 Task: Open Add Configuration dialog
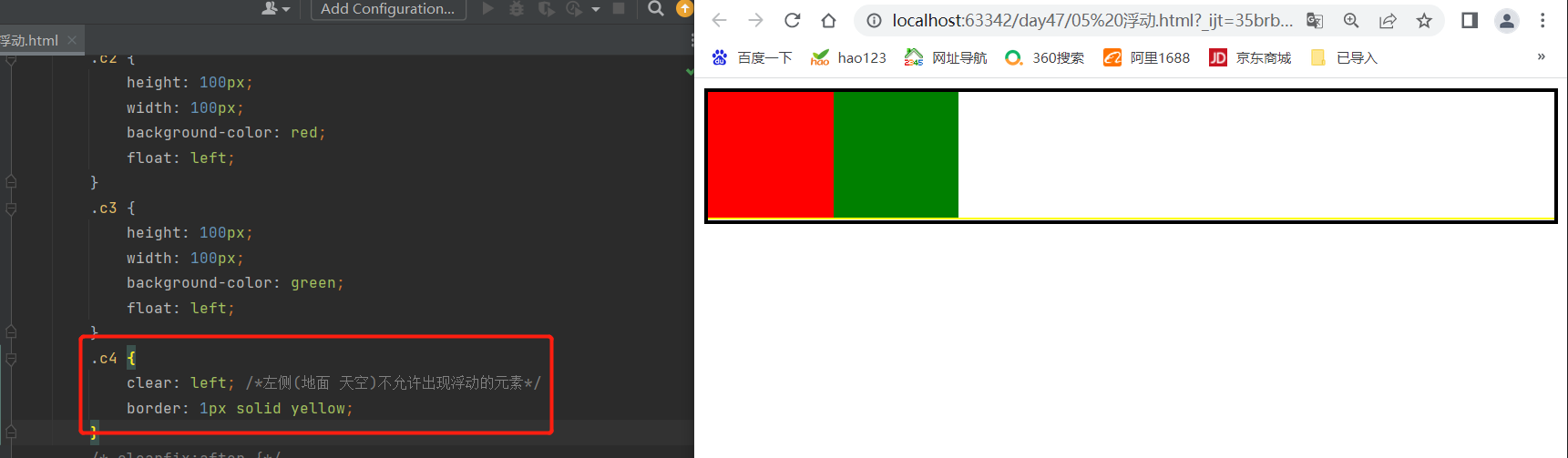388,9
